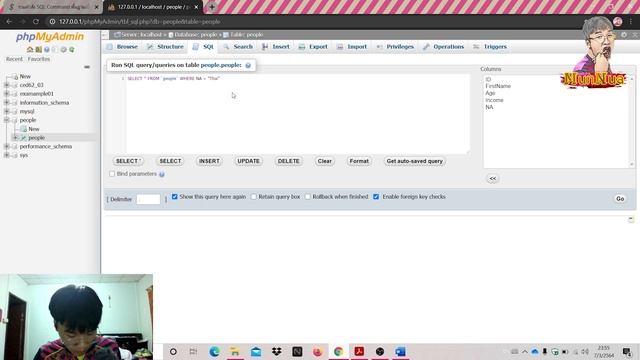Image resolution: width=640 pixels, height=360 pixels.
Task: Uncheck Show this query here again
Action: point(175,197)
